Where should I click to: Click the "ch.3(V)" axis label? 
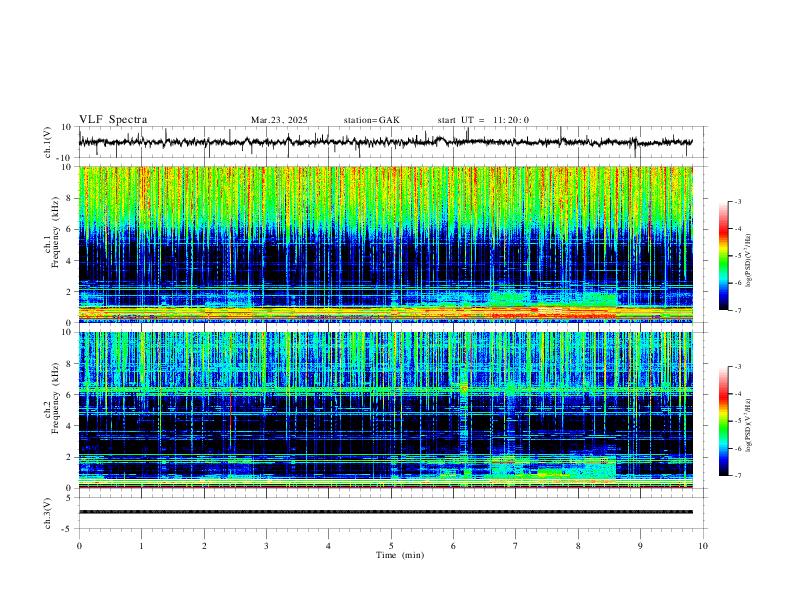48,513
